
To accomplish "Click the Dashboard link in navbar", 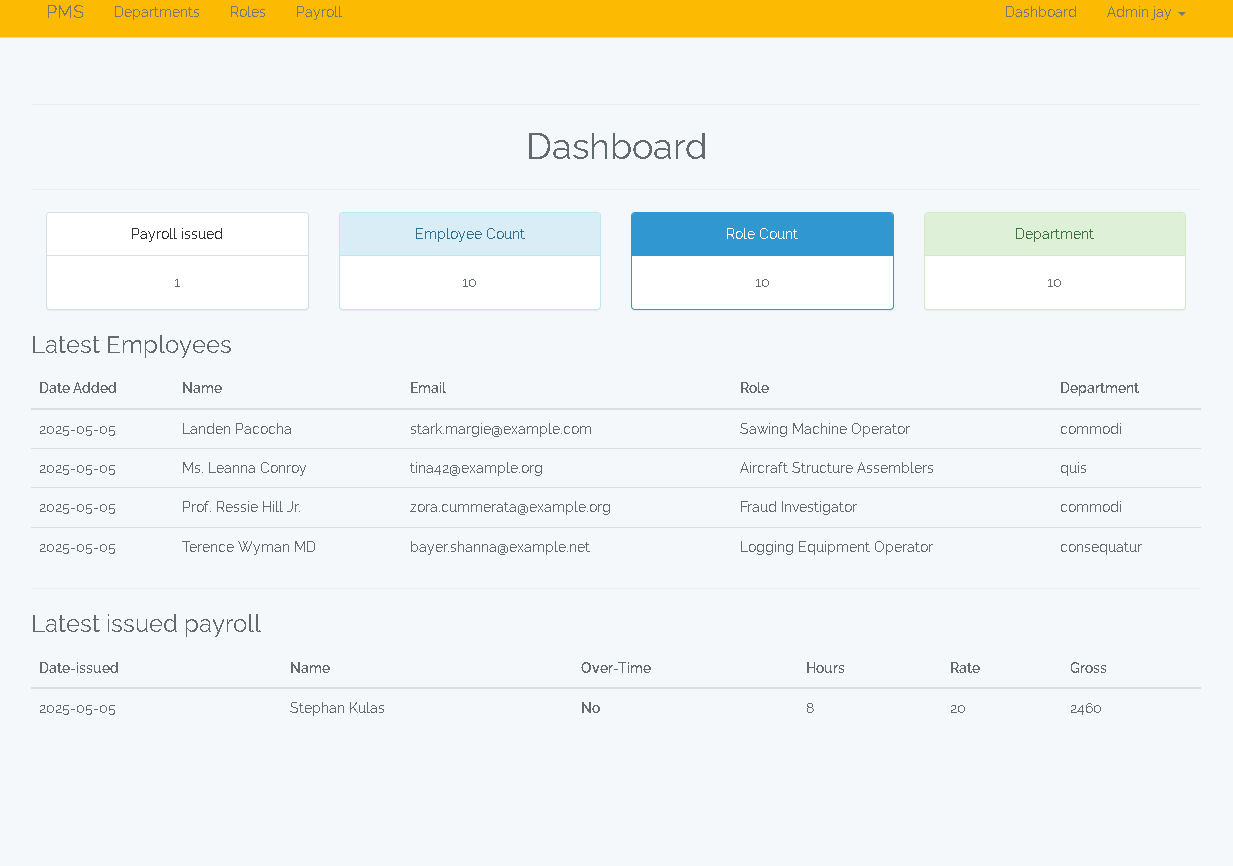I will [x=1040, y=12].
